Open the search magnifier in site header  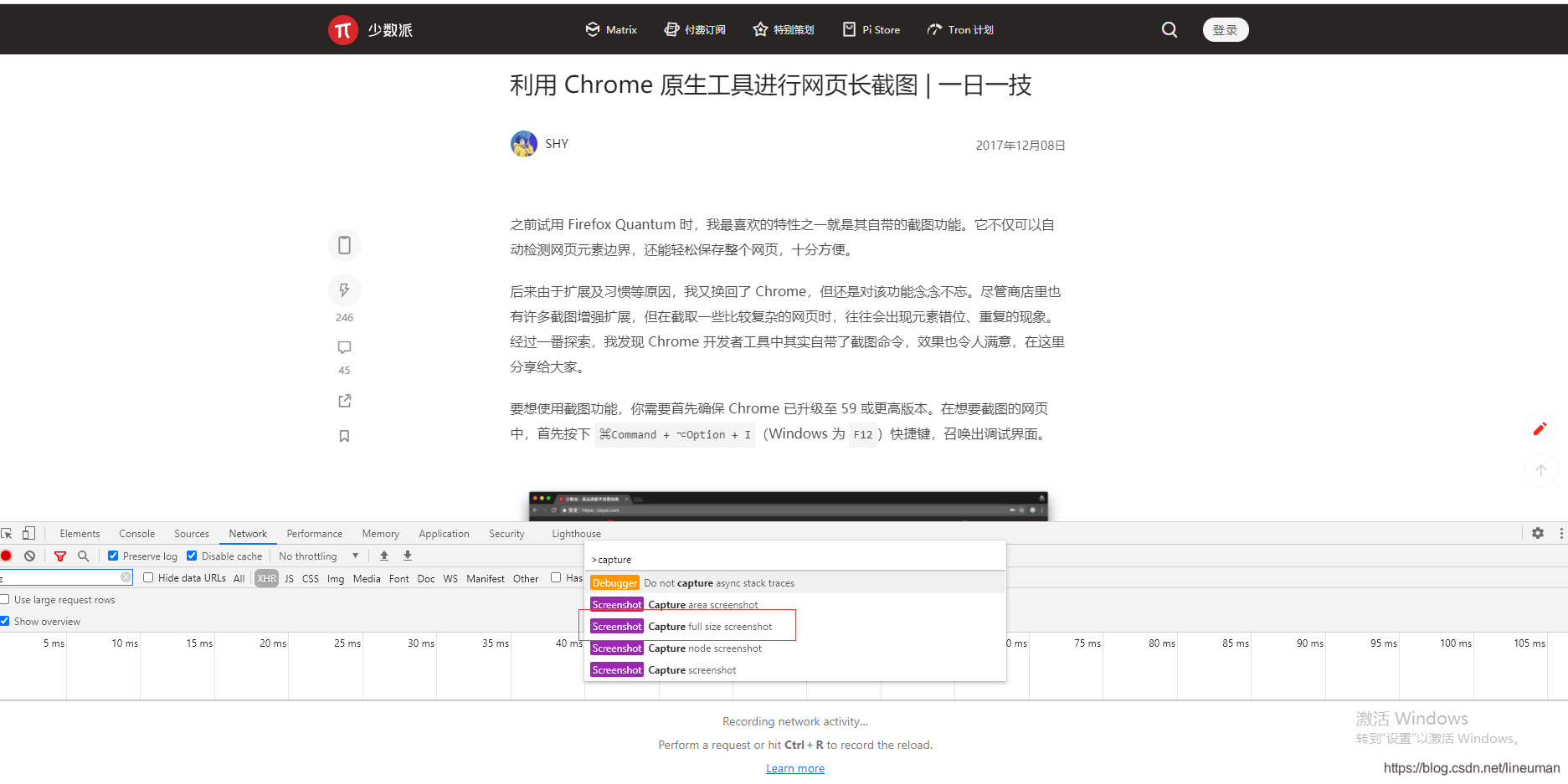click(x=1170, y=30)
